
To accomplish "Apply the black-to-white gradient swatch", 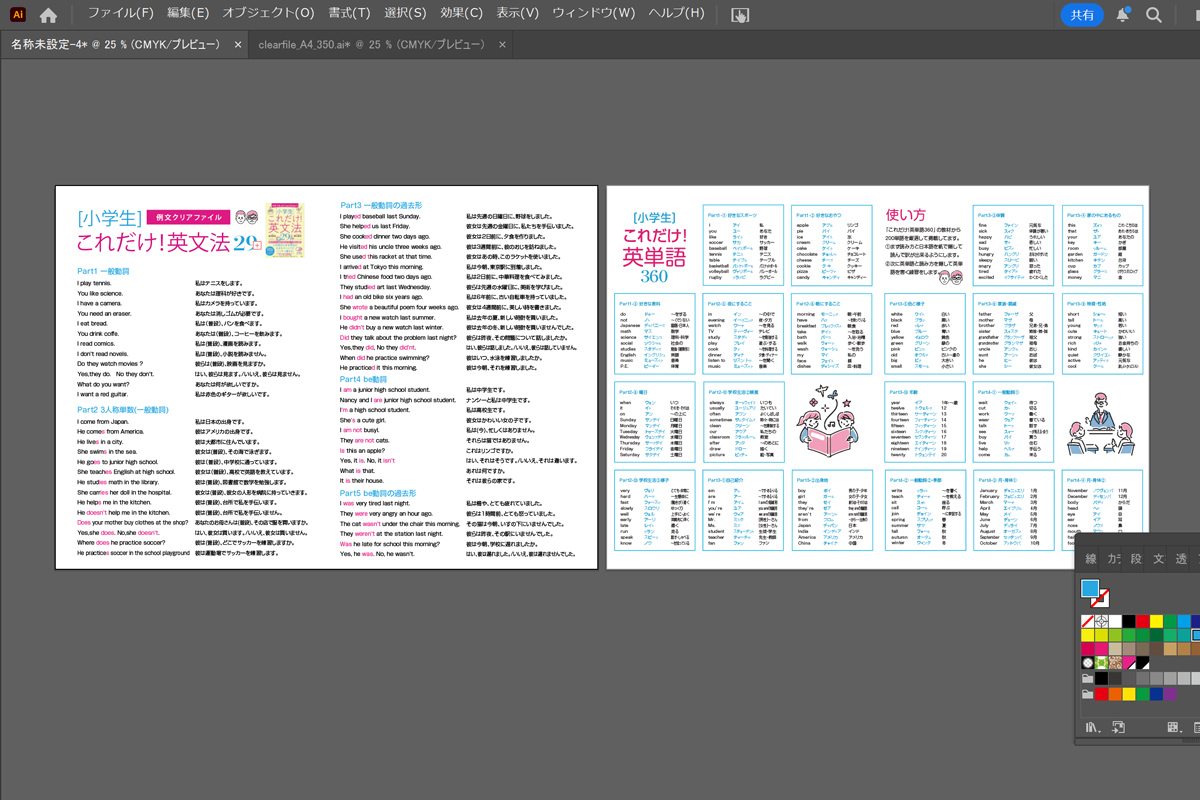I will pyautogui.click(x=1143, y=663).
